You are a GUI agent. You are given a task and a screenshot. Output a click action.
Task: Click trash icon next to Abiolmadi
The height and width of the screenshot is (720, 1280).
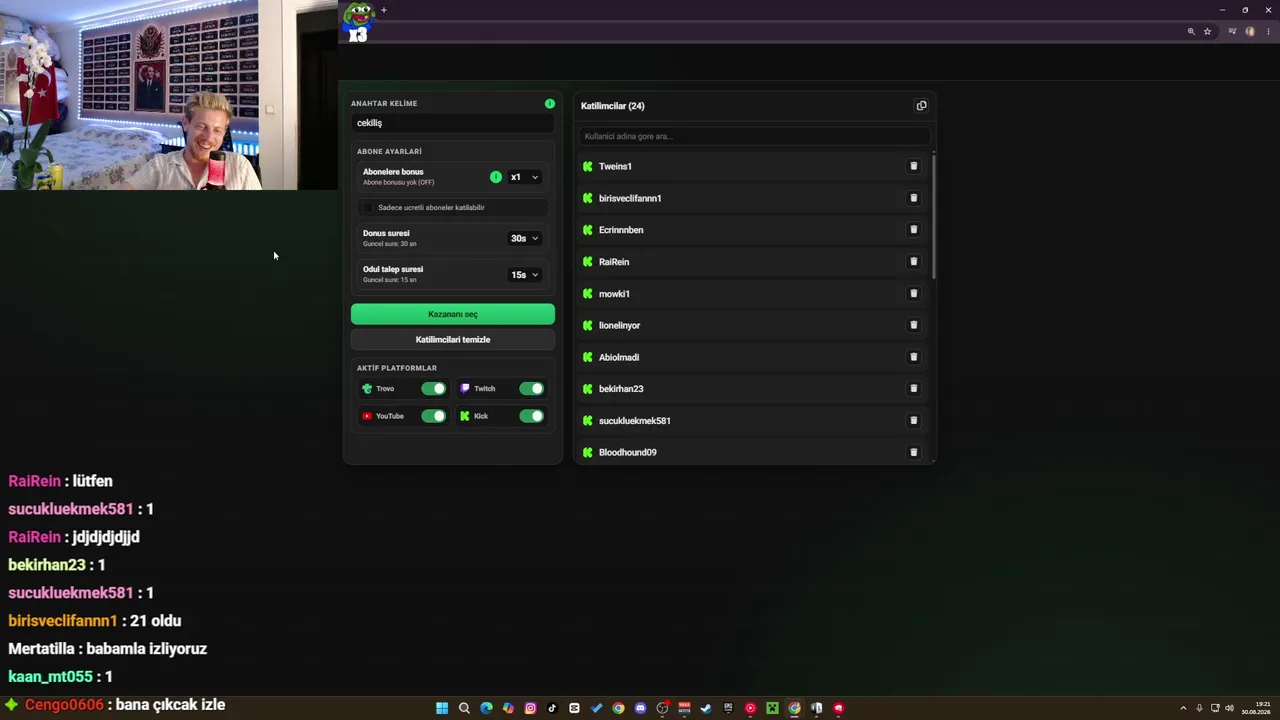click(x=913, y=357)
